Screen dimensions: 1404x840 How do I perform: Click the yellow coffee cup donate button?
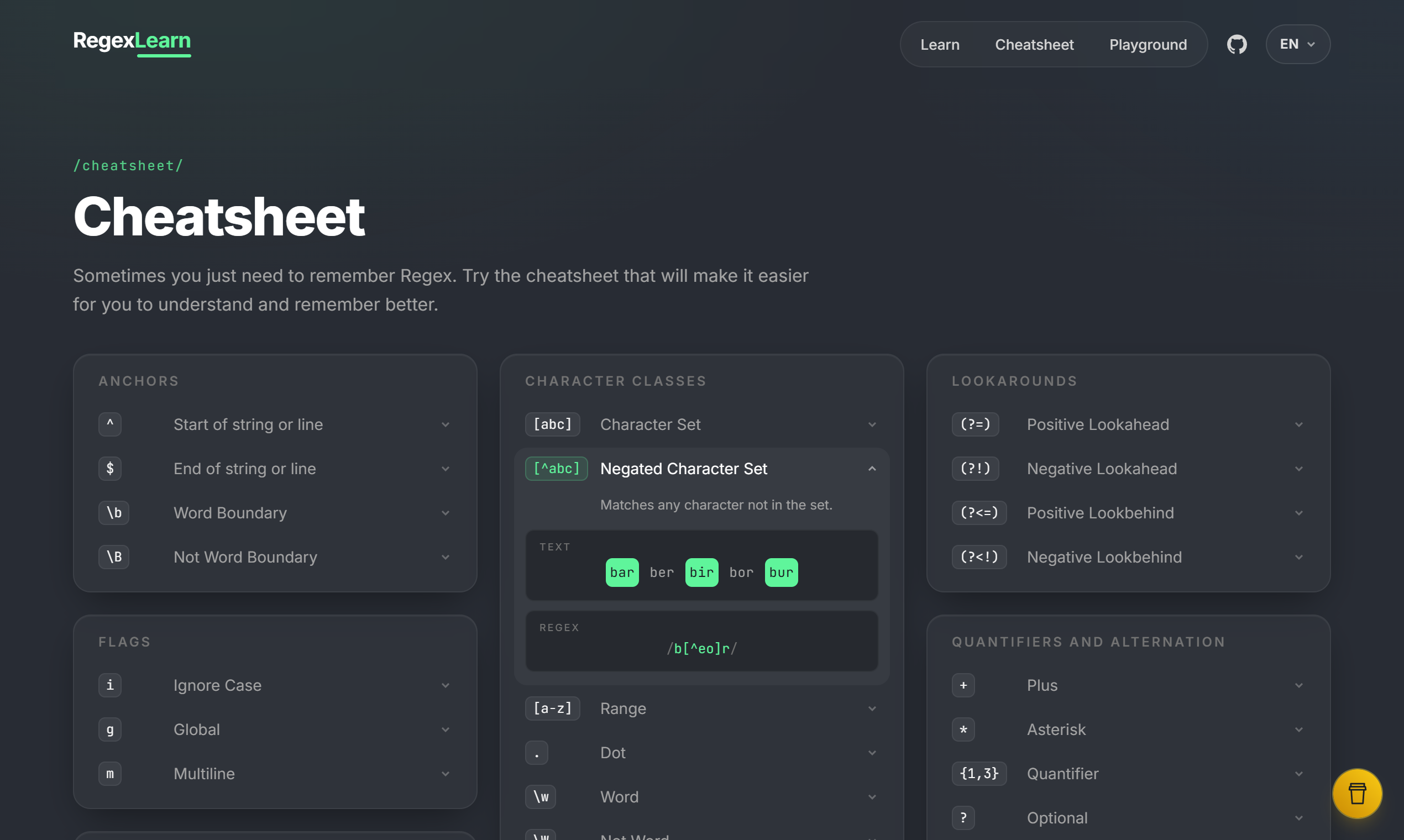1357,793
